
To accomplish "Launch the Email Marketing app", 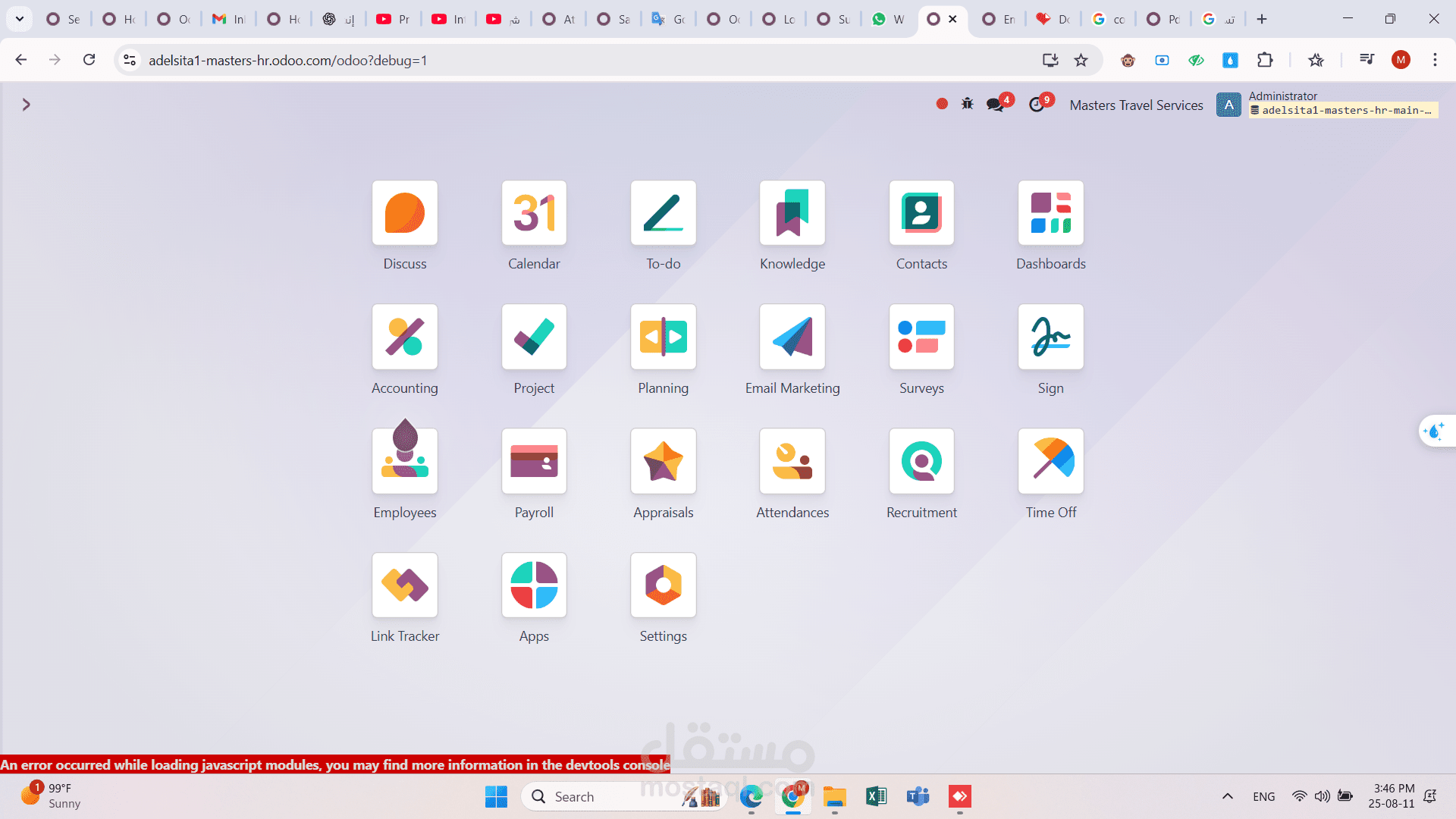I will tap(792, 337).
